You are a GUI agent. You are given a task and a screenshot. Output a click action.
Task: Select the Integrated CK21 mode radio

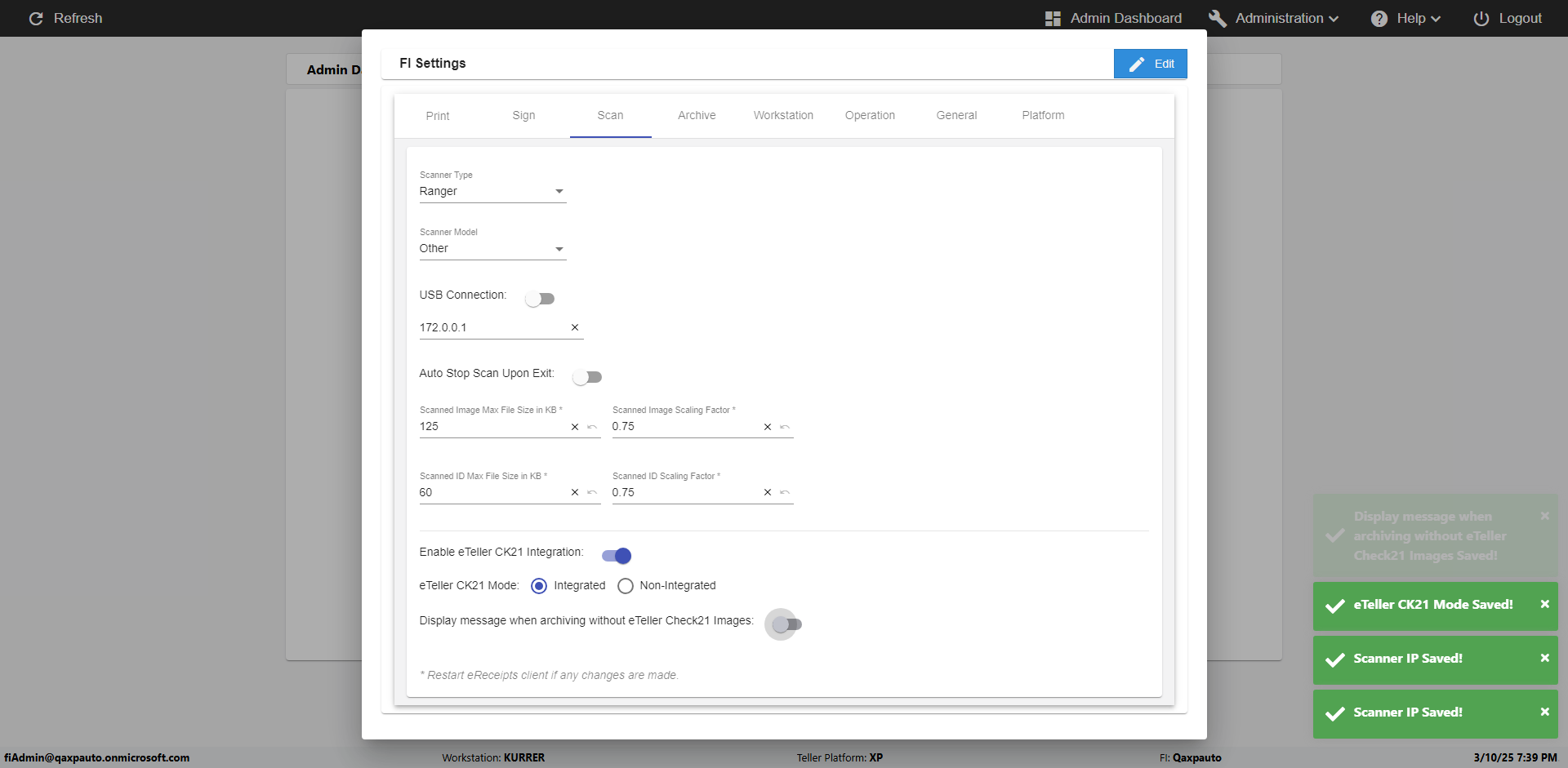(x=539, y=586)
